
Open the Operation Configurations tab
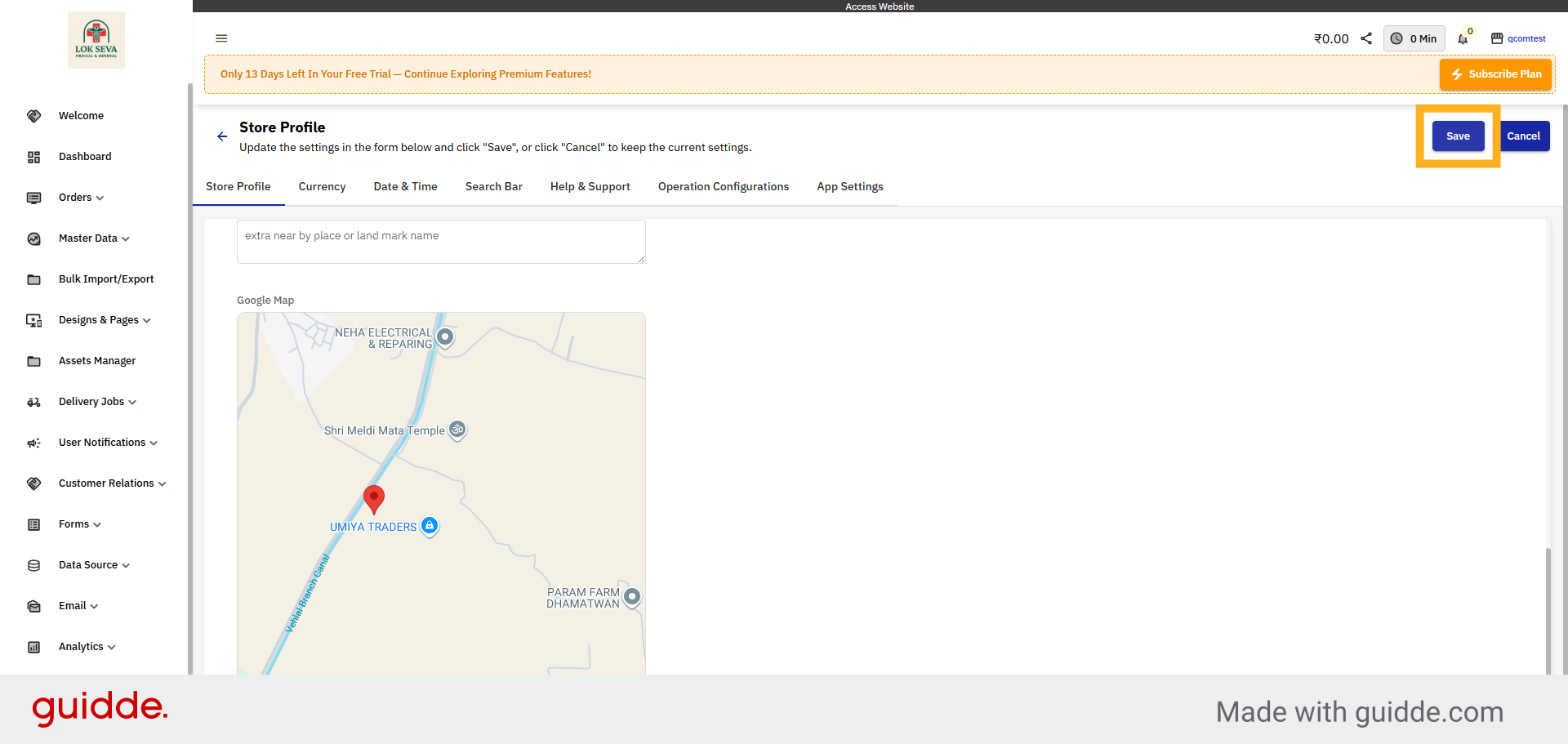pyautogui.click(x=724, y=187)
